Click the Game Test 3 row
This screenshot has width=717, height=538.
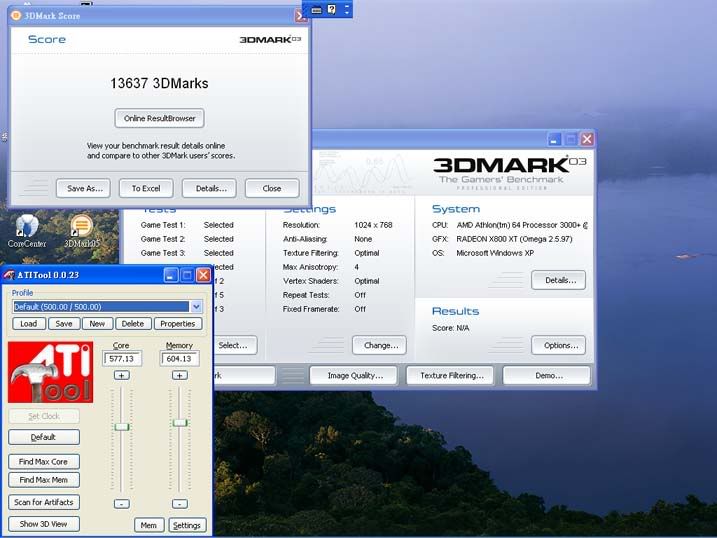[x=187, y=253]
